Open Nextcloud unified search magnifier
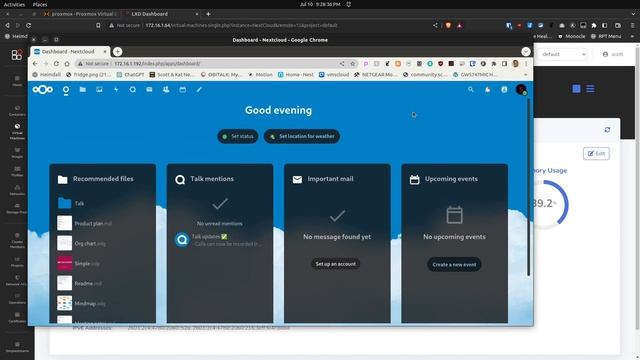Image resolution: width=640 pixels, height=360 pixels. point(471,89)
